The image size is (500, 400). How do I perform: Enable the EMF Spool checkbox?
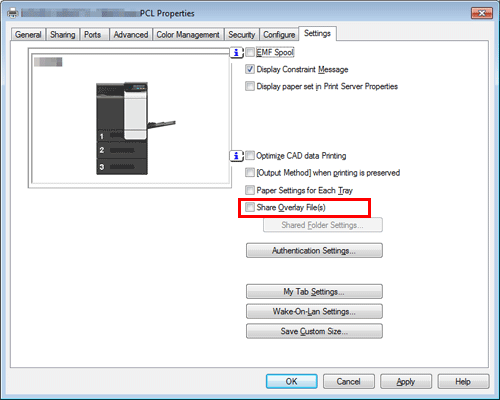(250, 52)
